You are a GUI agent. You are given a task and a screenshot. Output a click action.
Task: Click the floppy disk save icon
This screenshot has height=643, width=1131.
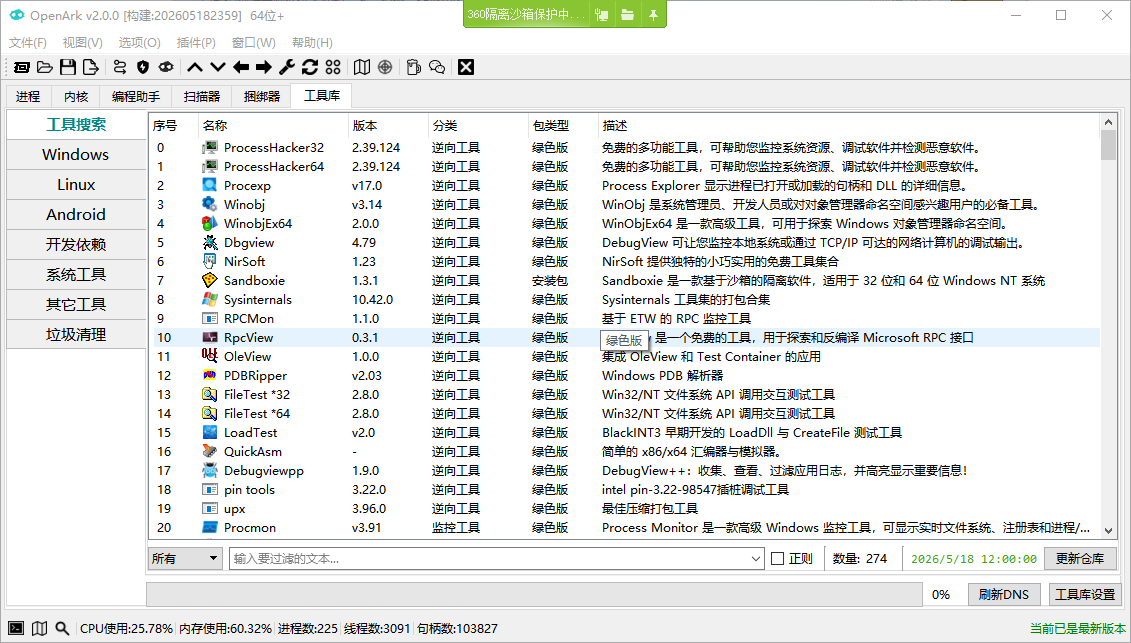pos(68,67)
